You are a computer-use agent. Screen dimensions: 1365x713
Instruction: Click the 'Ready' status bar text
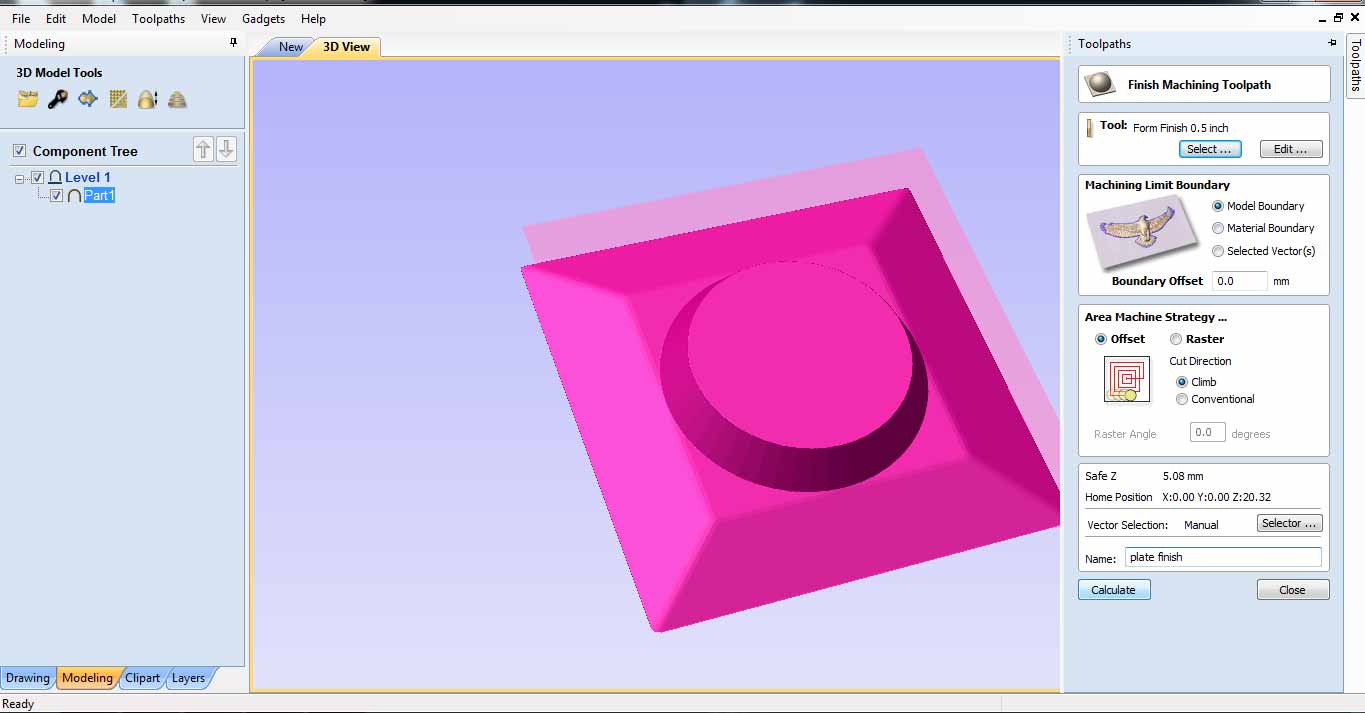[x=18, y=704]
